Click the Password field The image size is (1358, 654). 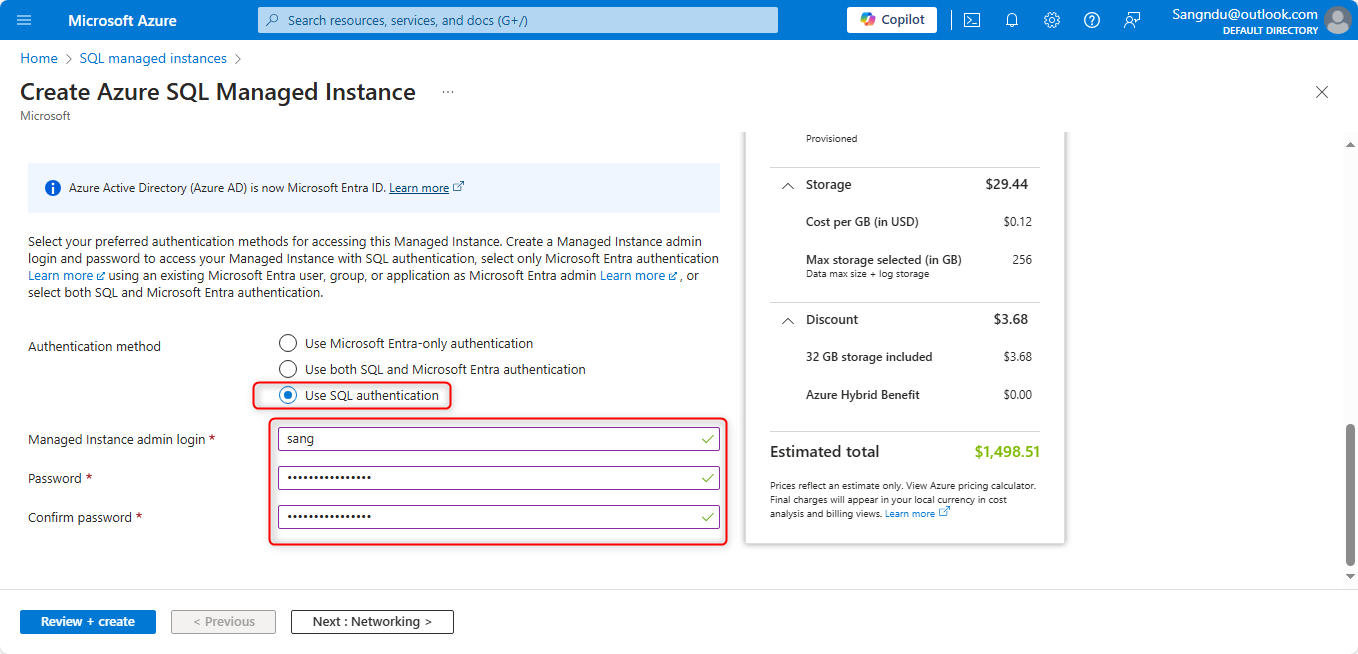[x=498, y=478]
